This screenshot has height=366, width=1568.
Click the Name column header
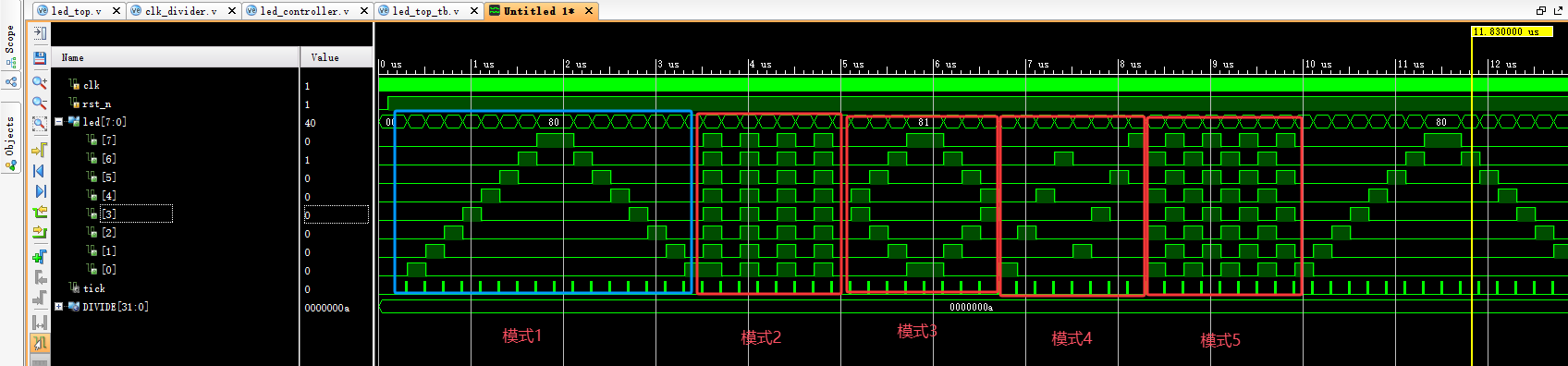click(x=176, y=57)
